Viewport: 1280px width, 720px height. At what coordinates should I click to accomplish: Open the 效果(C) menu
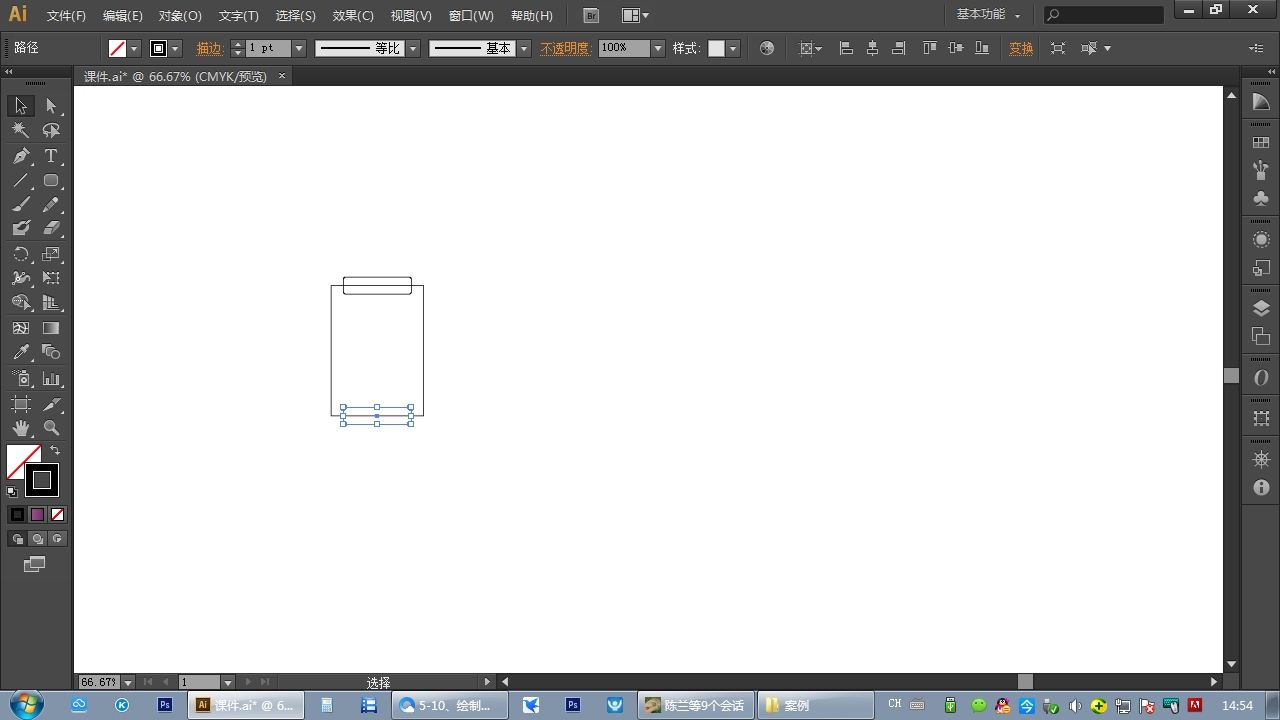[353, 16]
